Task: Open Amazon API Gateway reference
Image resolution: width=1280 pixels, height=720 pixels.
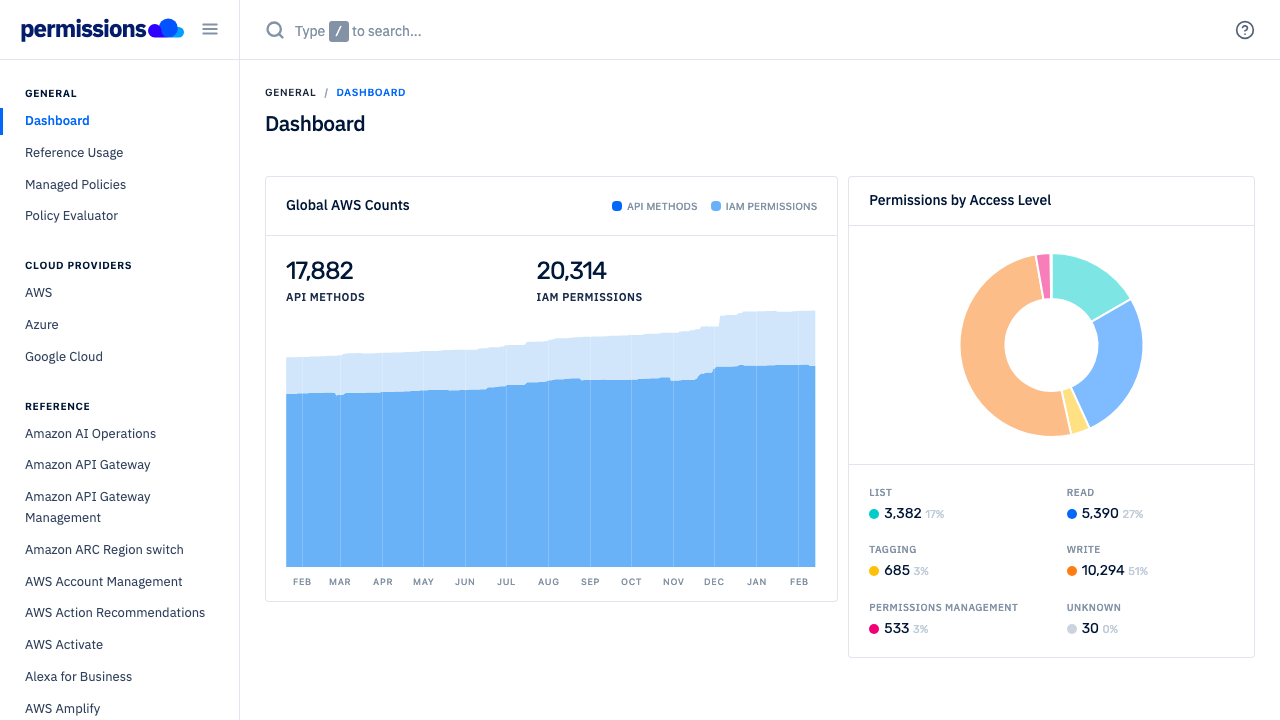Action: pos(88,465)
